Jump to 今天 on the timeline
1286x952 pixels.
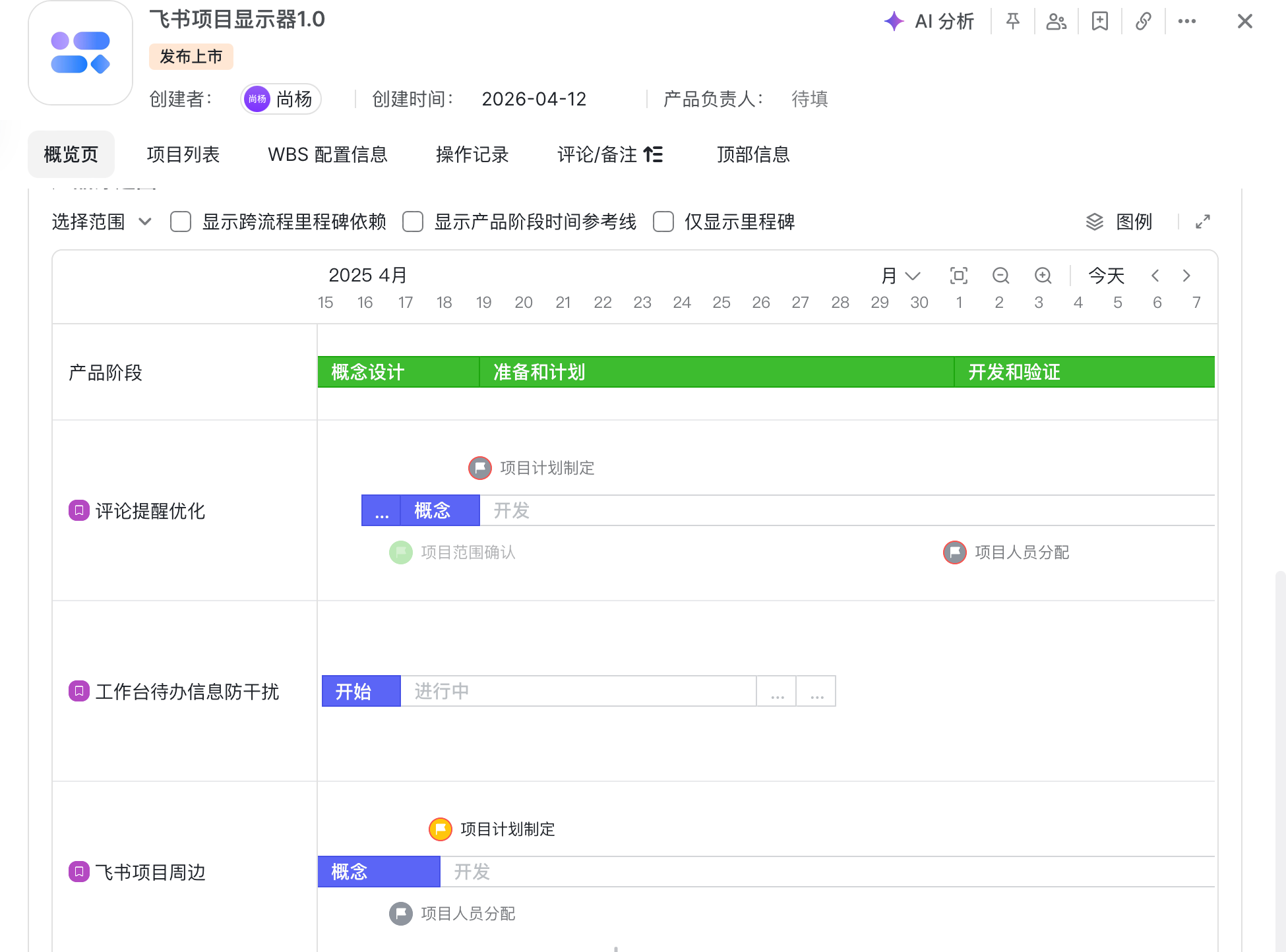click(1107, 276)
